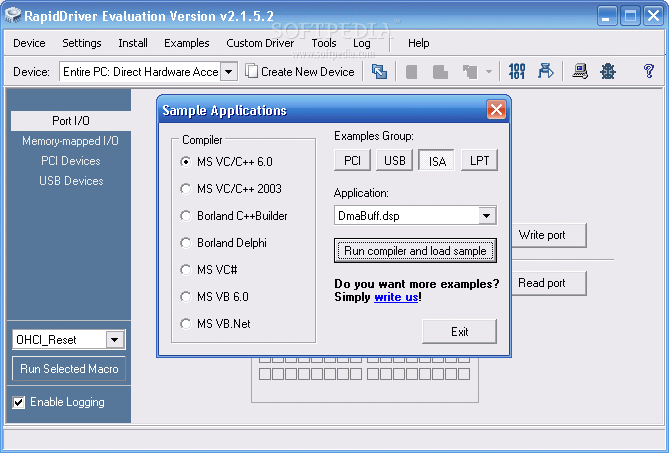Click the OHCI_Reset macro field text
Image resolution: width=669 pixels, height=453 pixels.
[47, 340]
